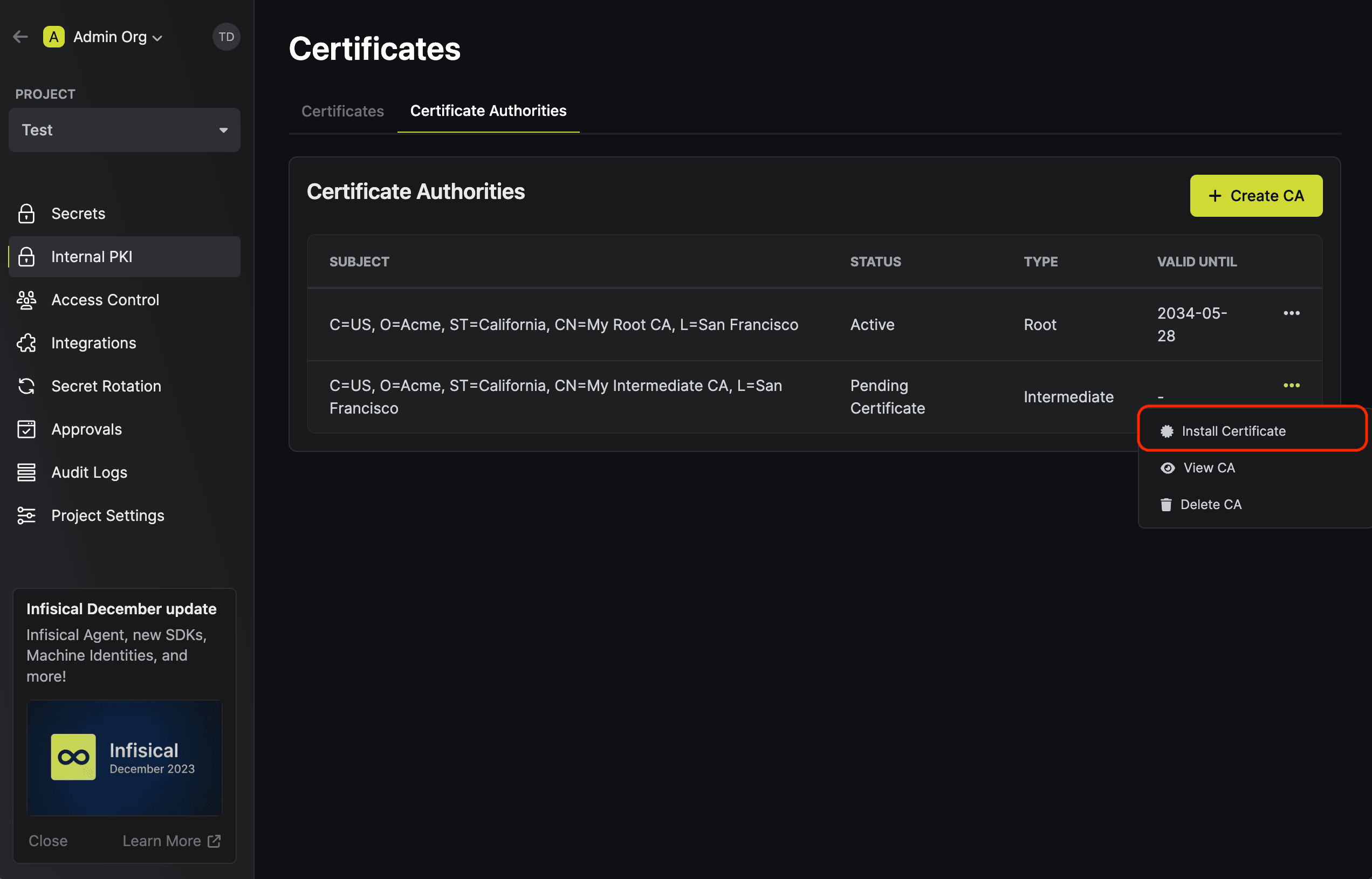The width and height of the screenshot is (1372, 879).
Task: Click the Access Control users icon
Action: click(x=26, y=300)
